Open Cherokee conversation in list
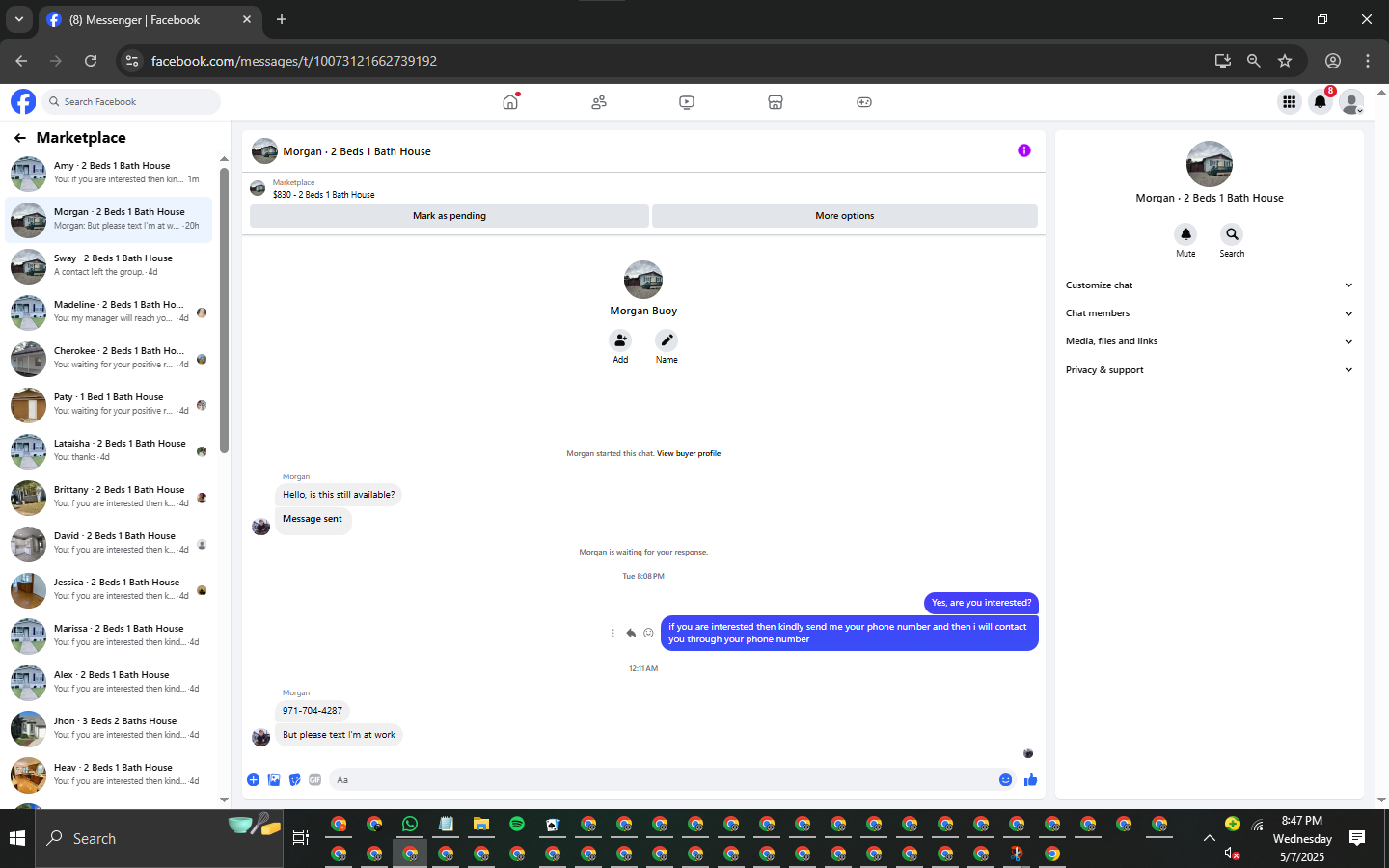 point(108,359)
